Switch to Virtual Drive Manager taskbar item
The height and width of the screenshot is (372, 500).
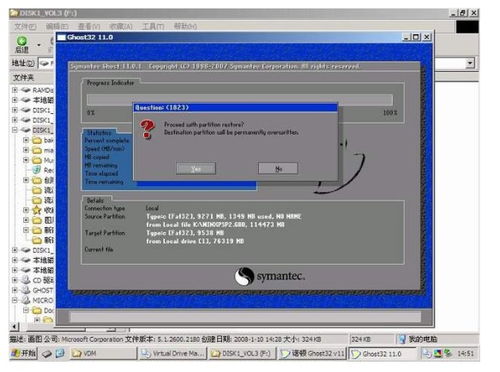point(172,353)
